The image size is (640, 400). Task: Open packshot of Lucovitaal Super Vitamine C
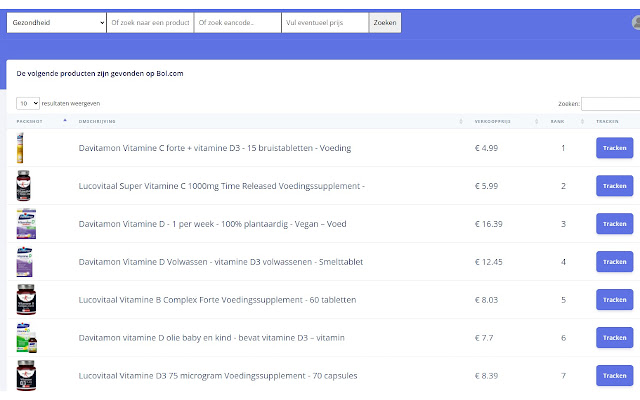(x=23, y=186)
